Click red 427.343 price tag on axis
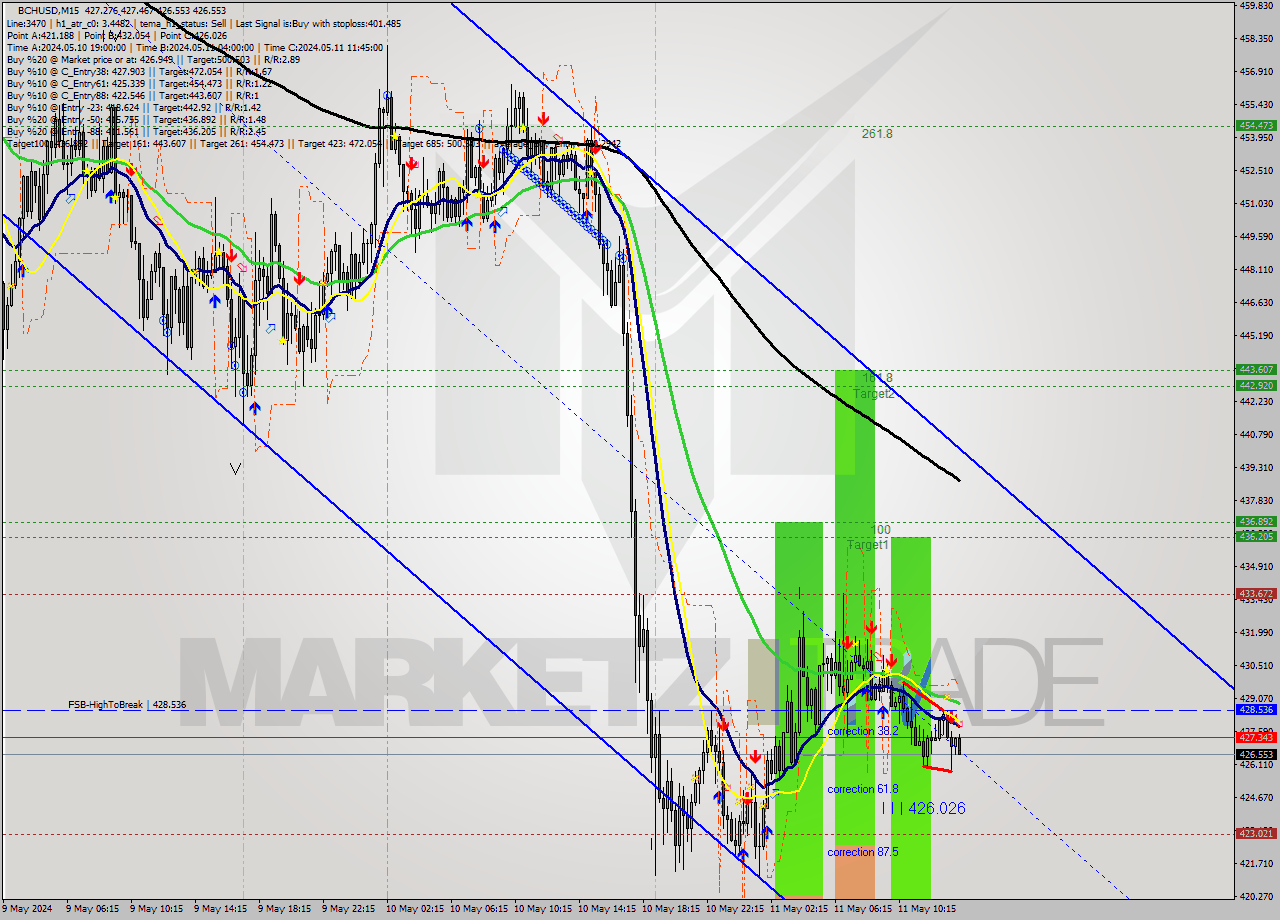This screenshot has height=920, width=1280. pos(1256,737)
